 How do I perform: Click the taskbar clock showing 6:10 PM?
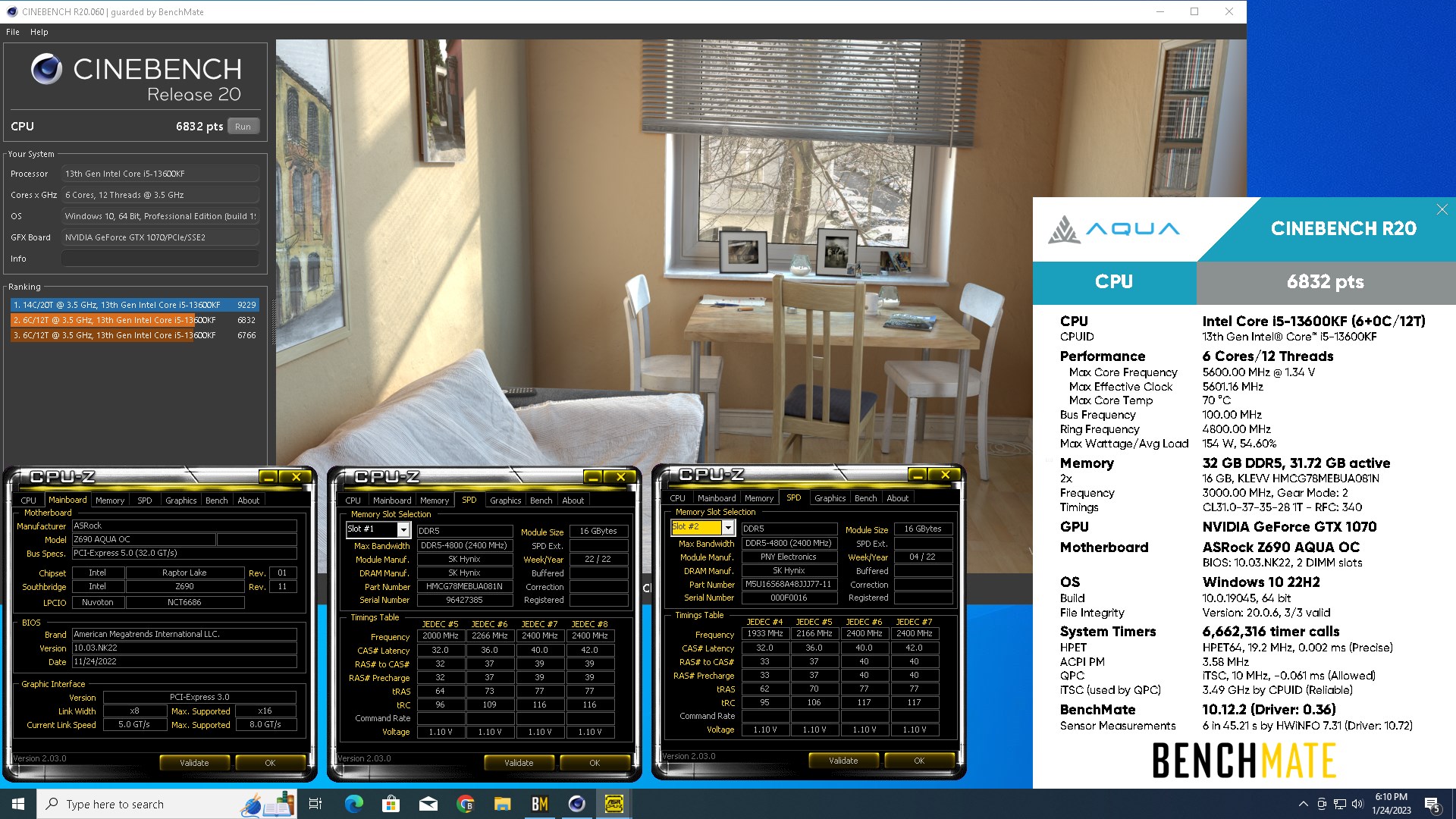pyautogui.click(x=1391, y=804)
